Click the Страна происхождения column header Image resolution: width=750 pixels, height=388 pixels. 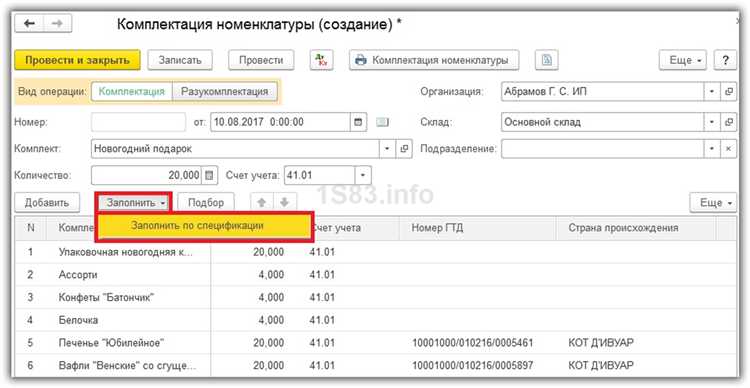(636, 228)
